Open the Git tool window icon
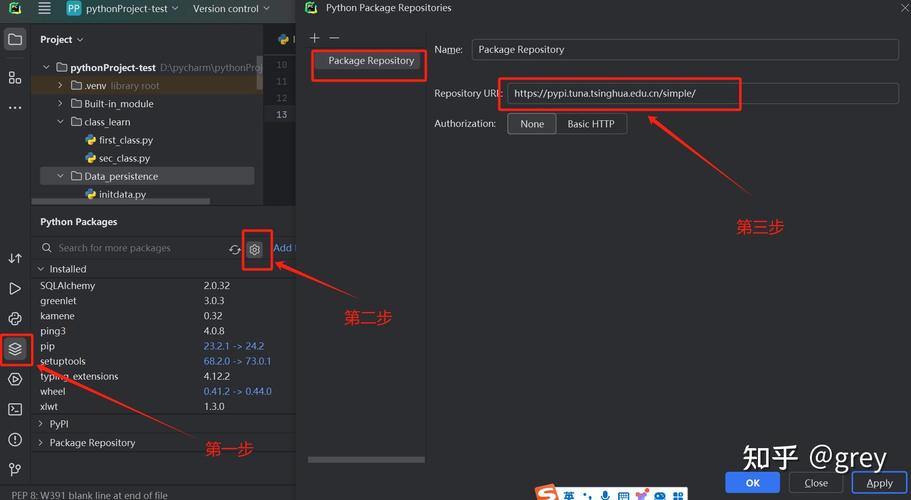911x500 pixels. 15,469
